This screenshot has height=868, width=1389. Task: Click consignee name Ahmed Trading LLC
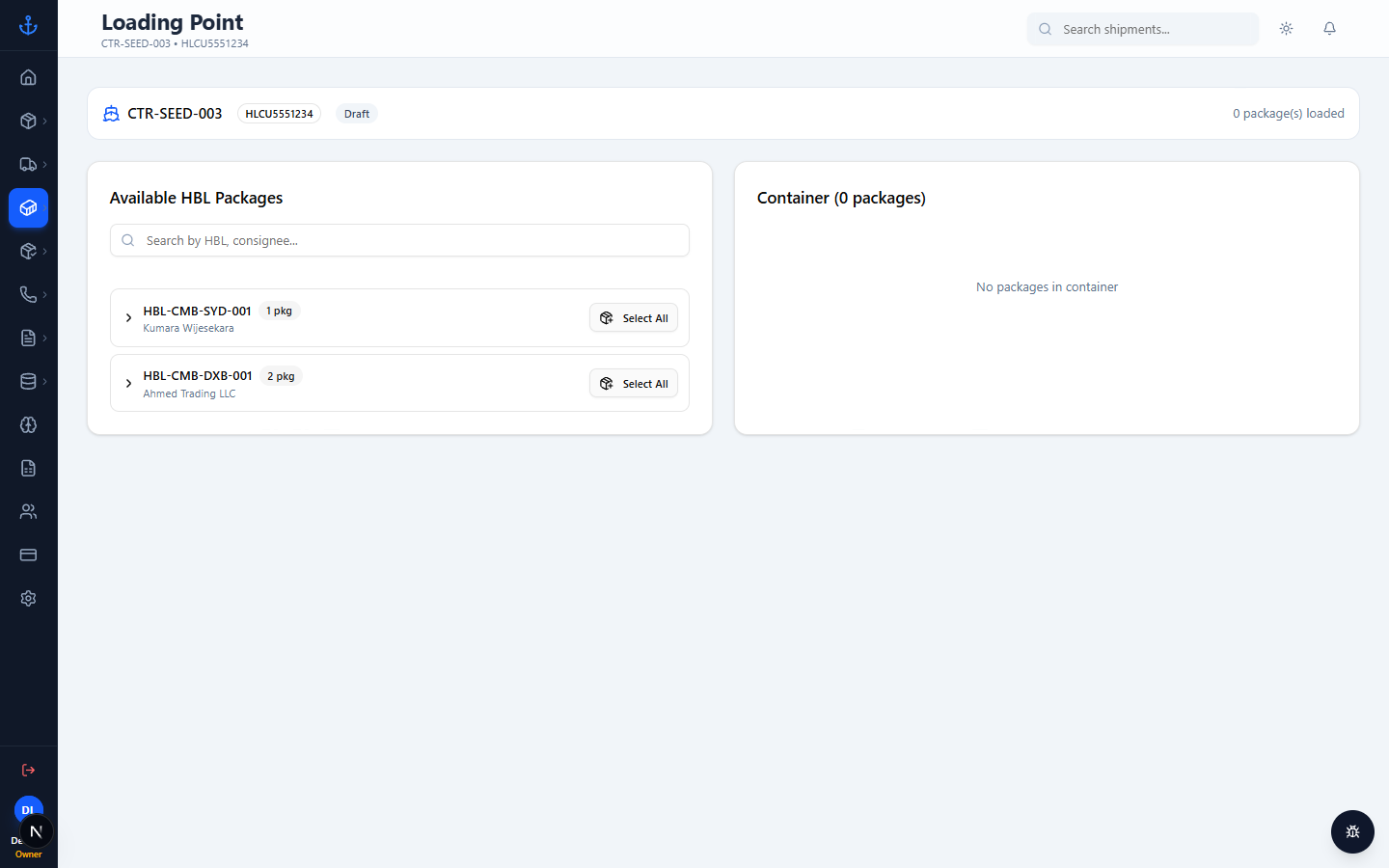pos(189,393)
